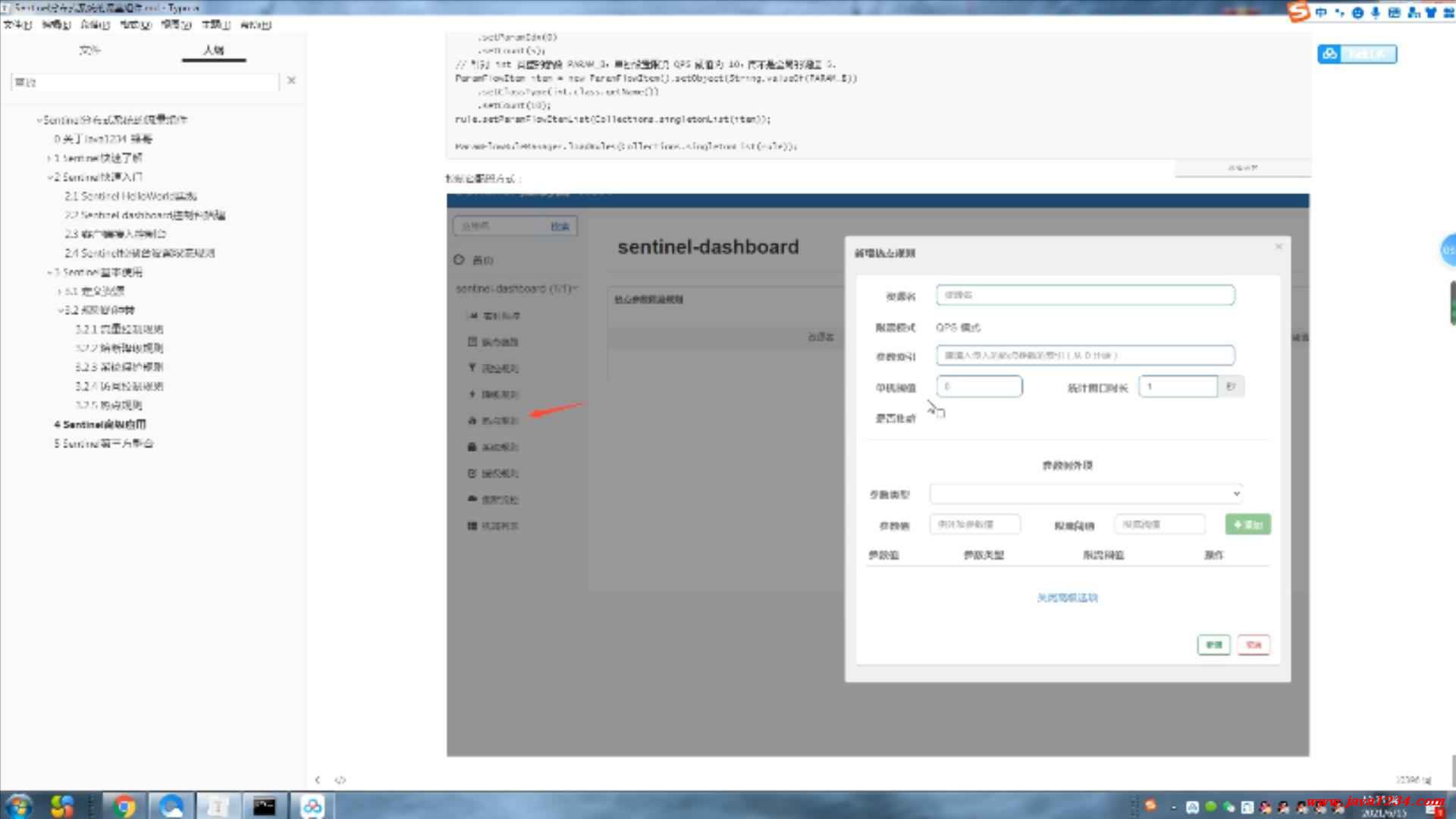1456x819 pixels.
Task: Go to outline item 3.2.2
Action: coord(119,348)
